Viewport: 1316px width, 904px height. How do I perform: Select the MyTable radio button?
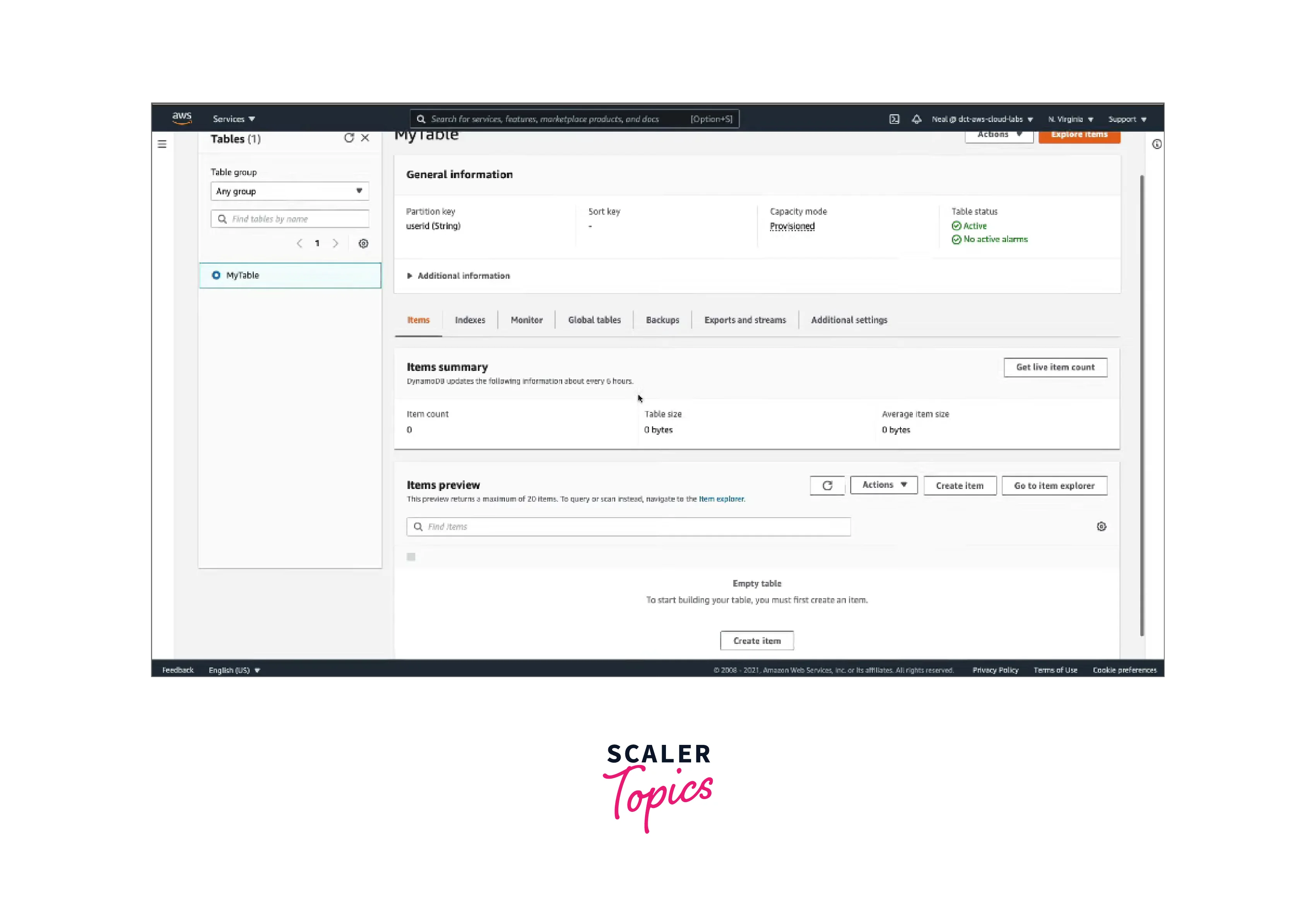point(216,275)
